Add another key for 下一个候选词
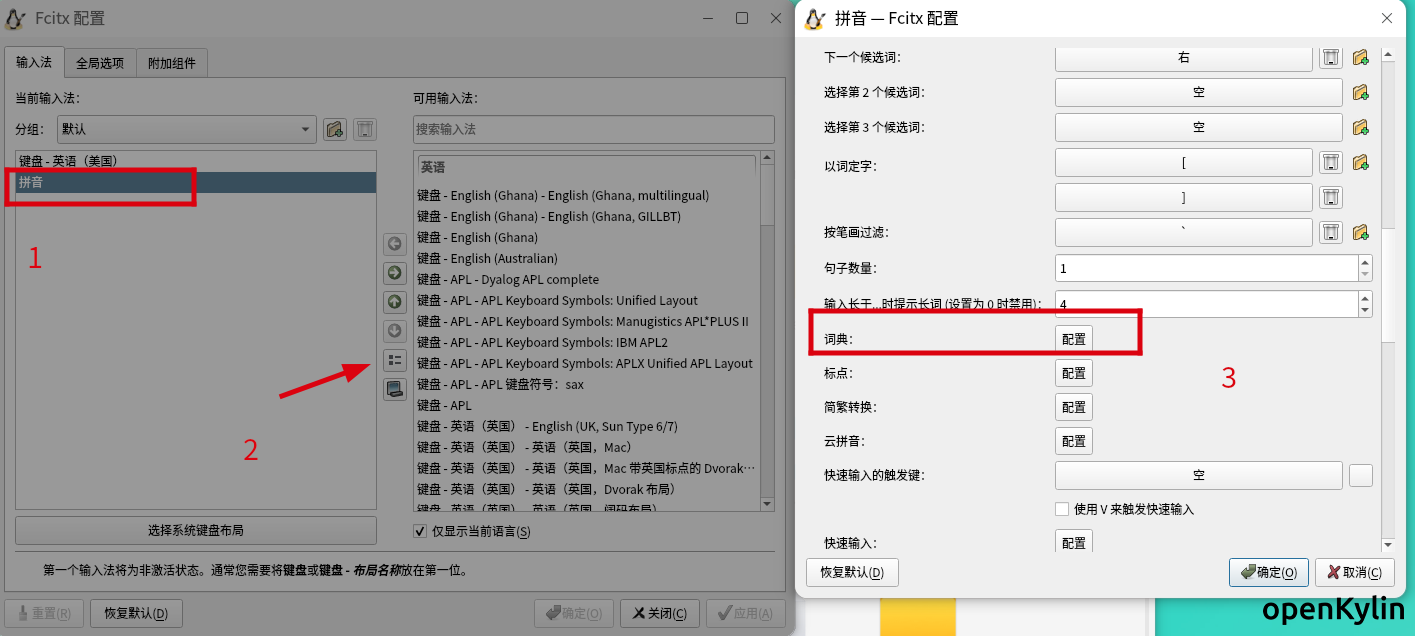Screen dimensions: 1415x636 (x=1360, y=58)
